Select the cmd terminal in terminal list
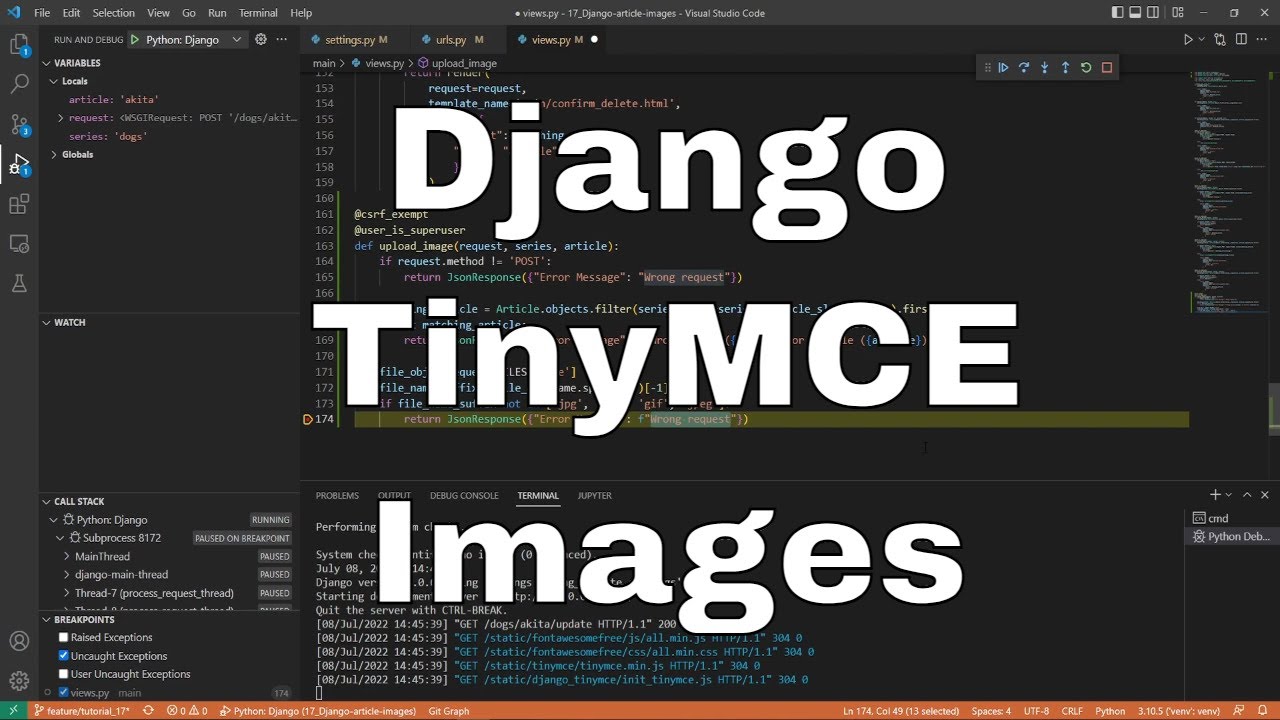The image size is (1280, 720). (1217, 518)
